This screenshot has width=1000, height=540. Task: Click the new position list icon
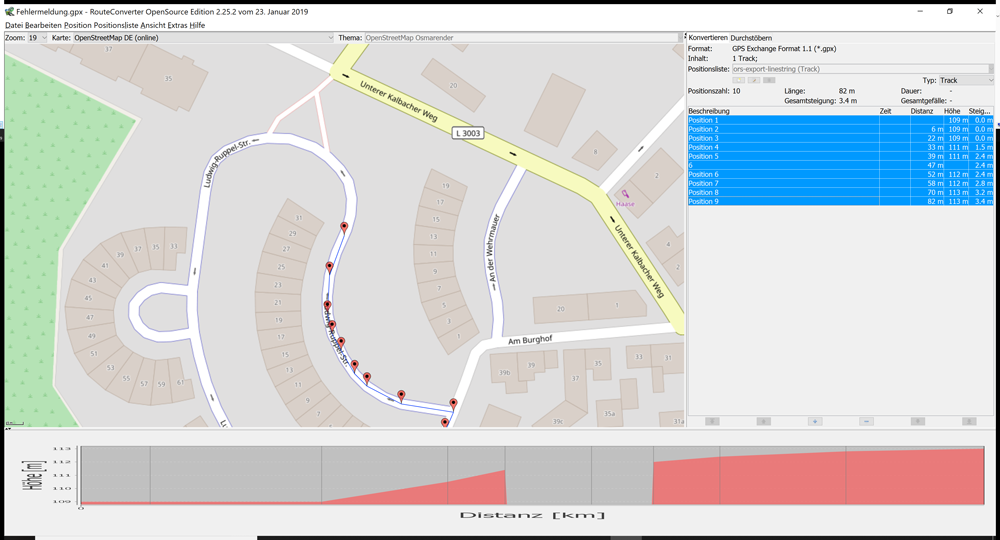[x=739, y=80]
